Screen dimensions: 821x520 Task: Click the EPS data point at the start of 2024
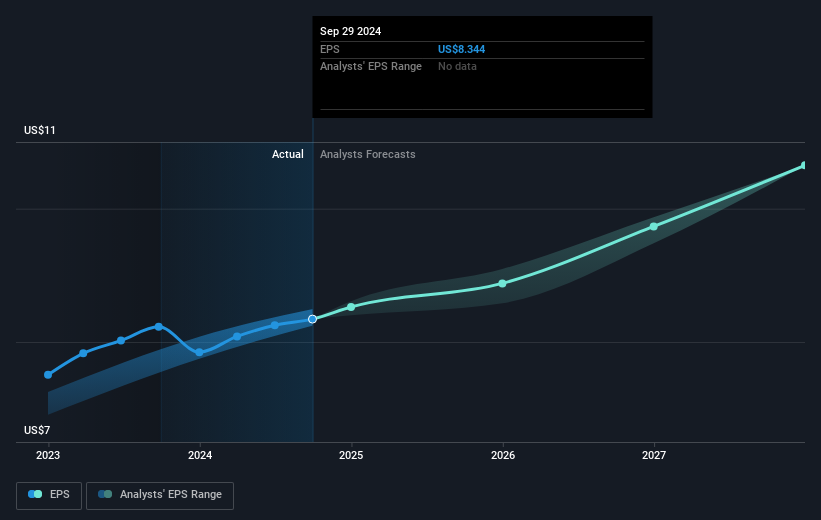pos(199,352)
